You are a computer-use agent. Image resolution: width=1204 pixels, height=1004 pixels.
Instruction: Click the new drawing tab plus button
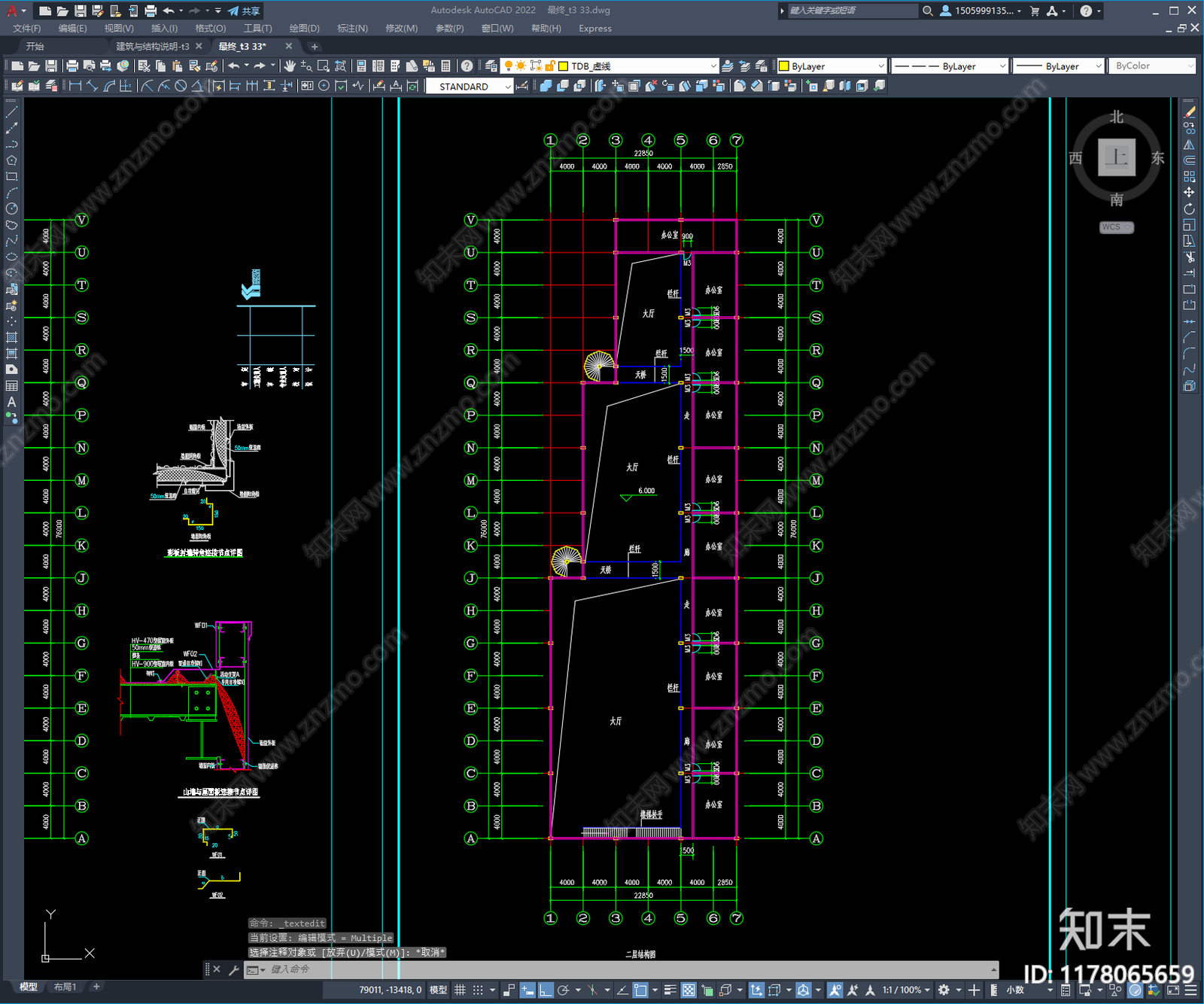tap(315, 47)
